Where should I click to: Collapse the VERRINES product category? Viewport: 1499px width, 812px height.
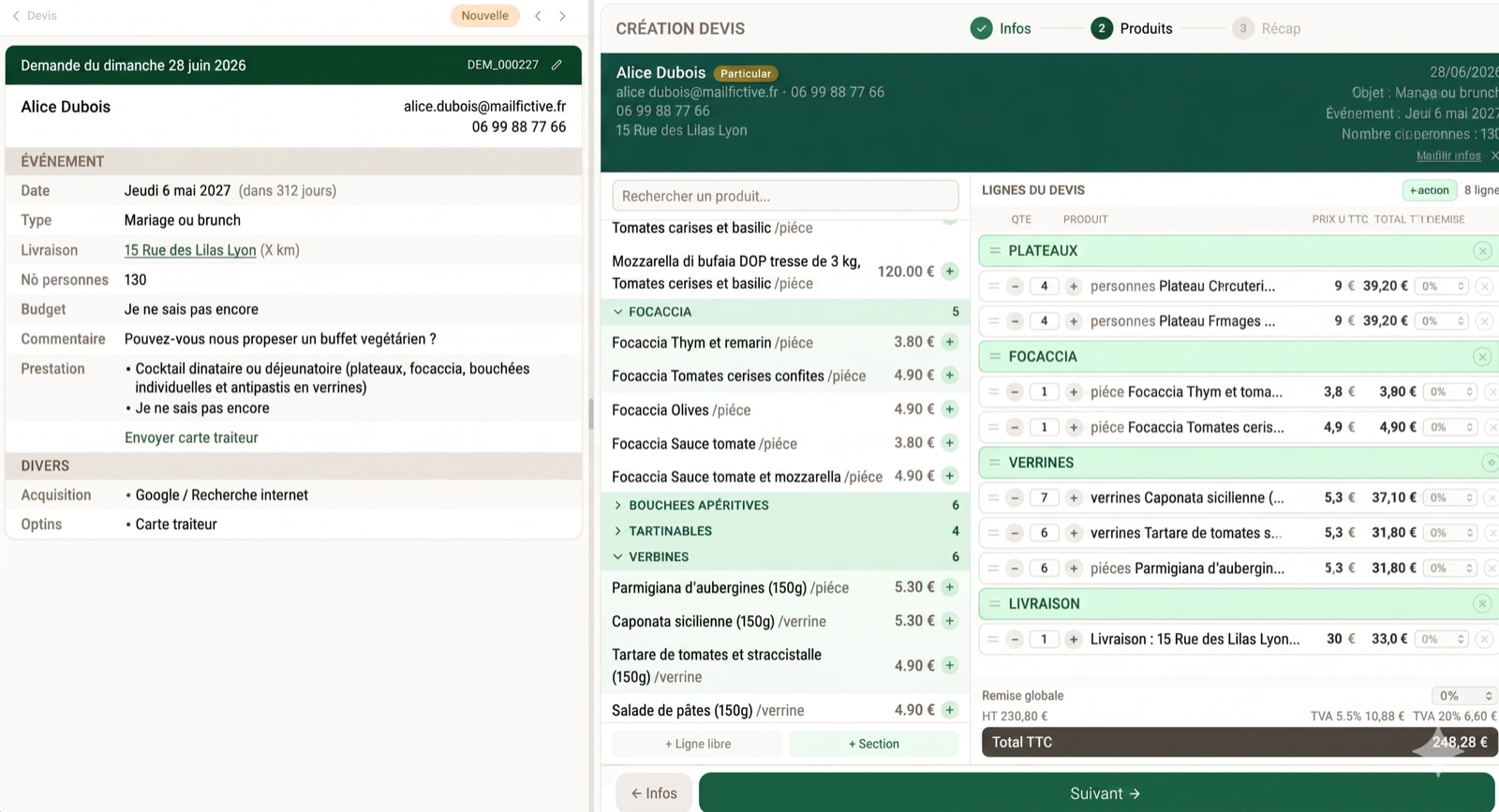pyautogui.click(x=617, y=557)
